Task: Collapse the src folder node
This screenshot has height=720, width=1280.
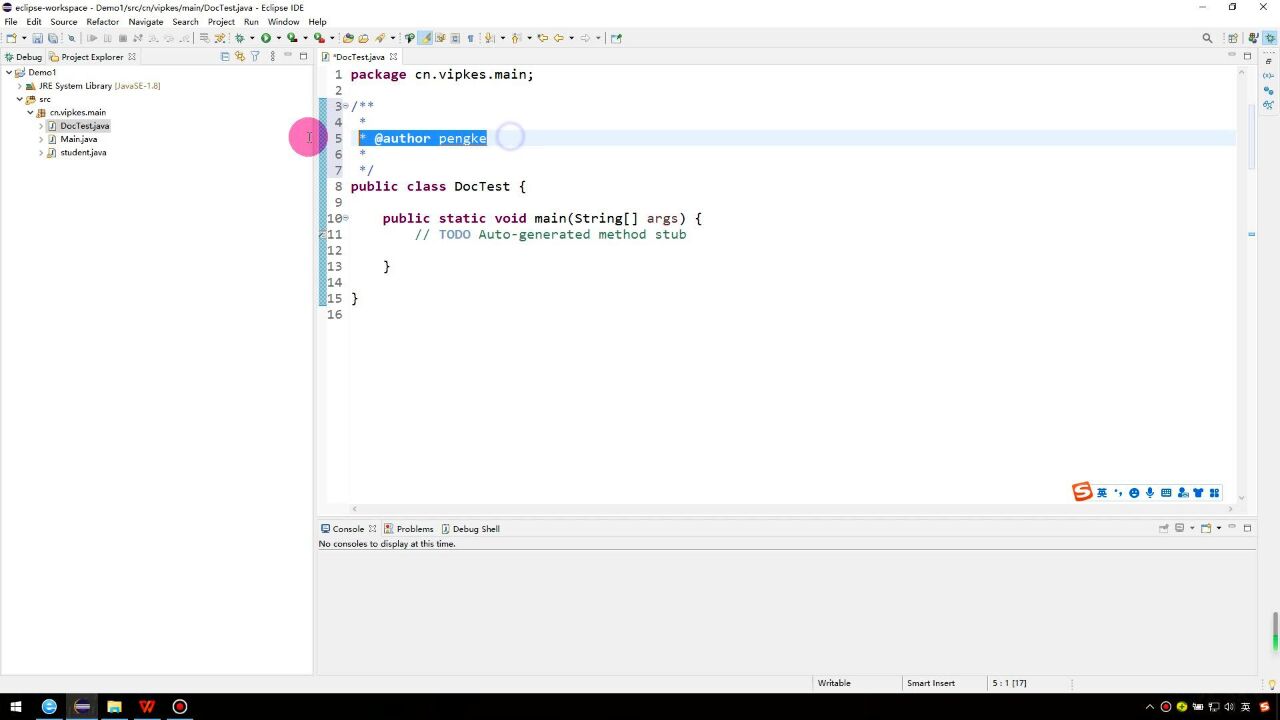Action: pos(19,99)
